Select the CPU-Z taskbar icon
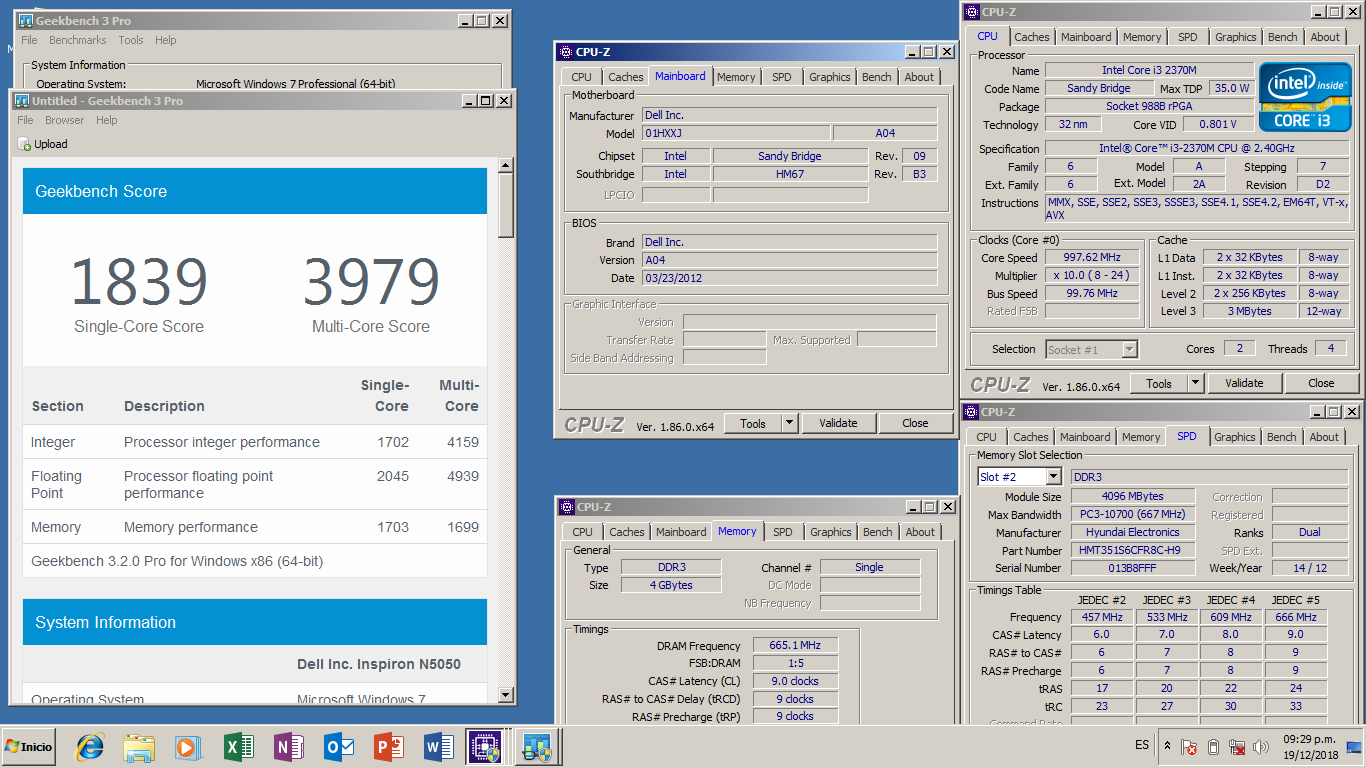The height and width of the screenshot is (768, 1366). [487, 747]
